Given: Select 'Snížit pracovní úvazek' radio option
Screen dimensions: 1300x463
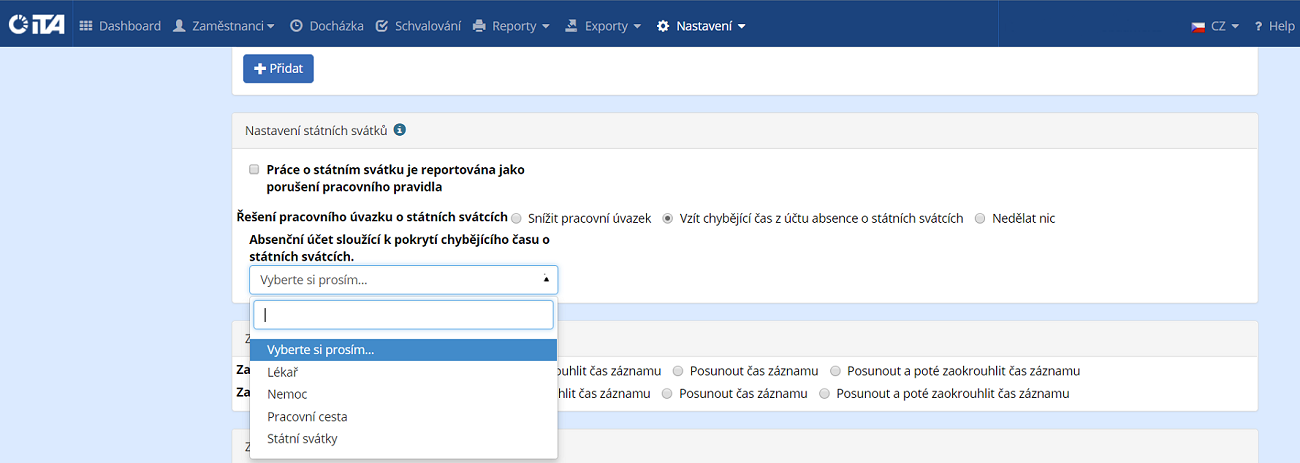Looking at the screenshot, I should tap(517, 218).
